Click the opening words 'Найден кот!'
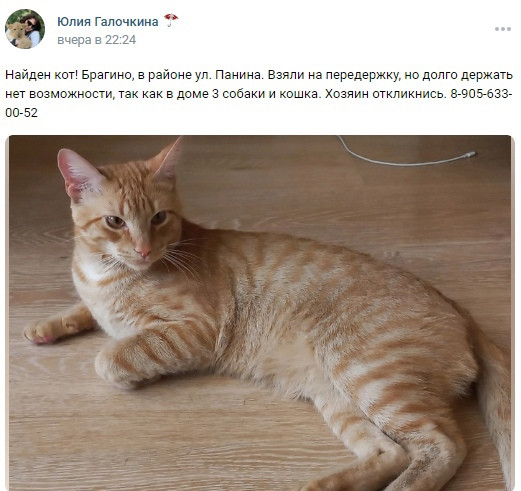Screen dimensions: 521x491 (42, 75)
